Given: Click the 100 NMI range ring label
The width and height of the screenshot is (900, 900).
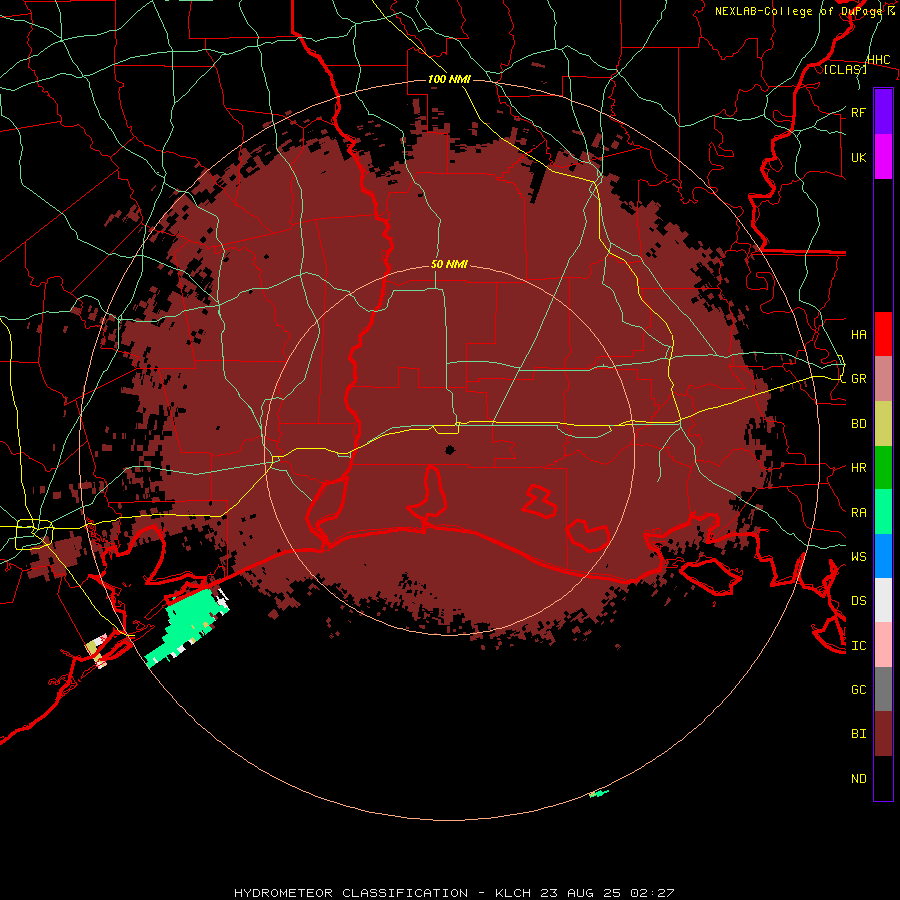Looking at the screenshot, I should (x=449, y=79).
